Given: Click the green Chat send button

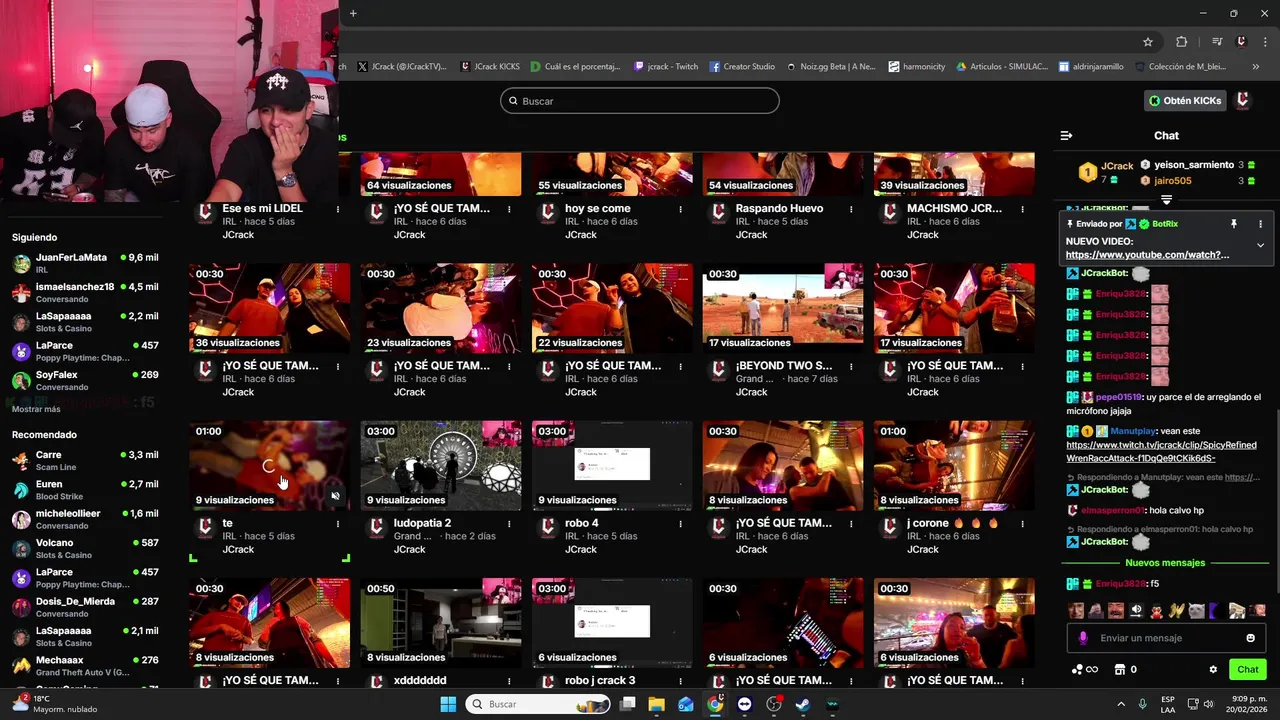Looking at the screenshot, I should click(1247, 670).
